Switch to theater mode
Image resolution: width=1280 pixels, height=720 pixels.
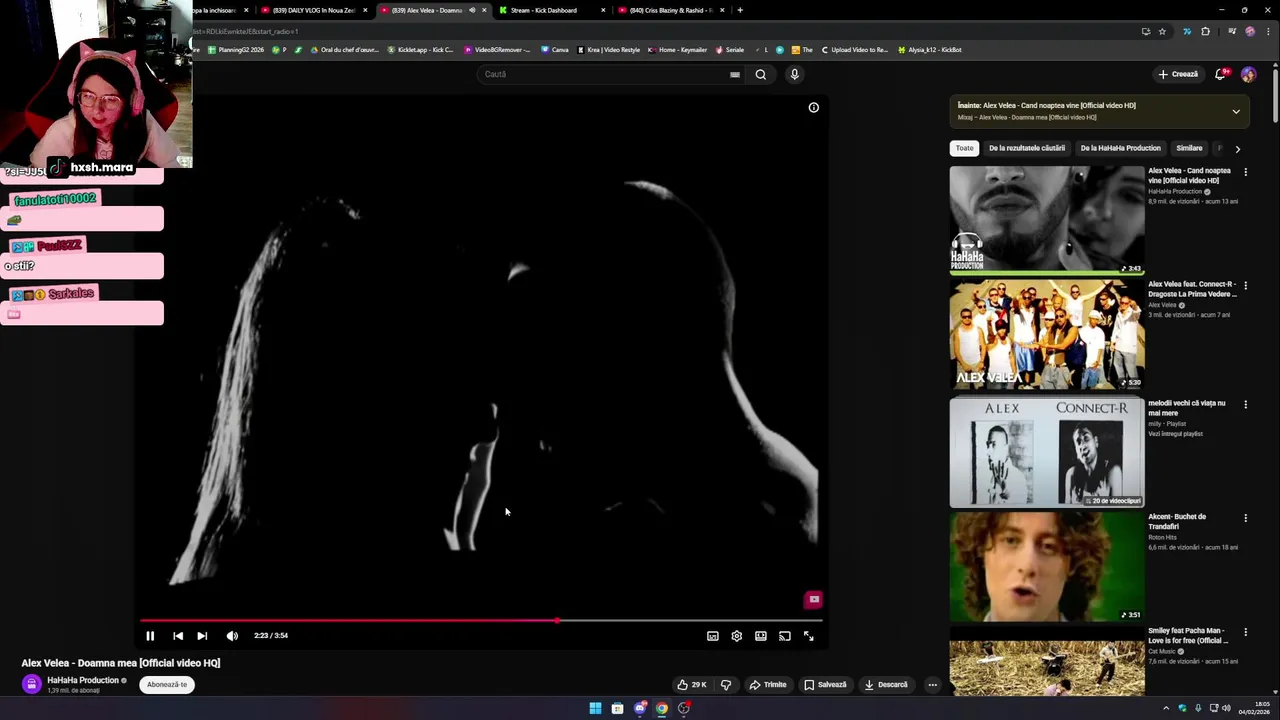(x=761, y=636)
